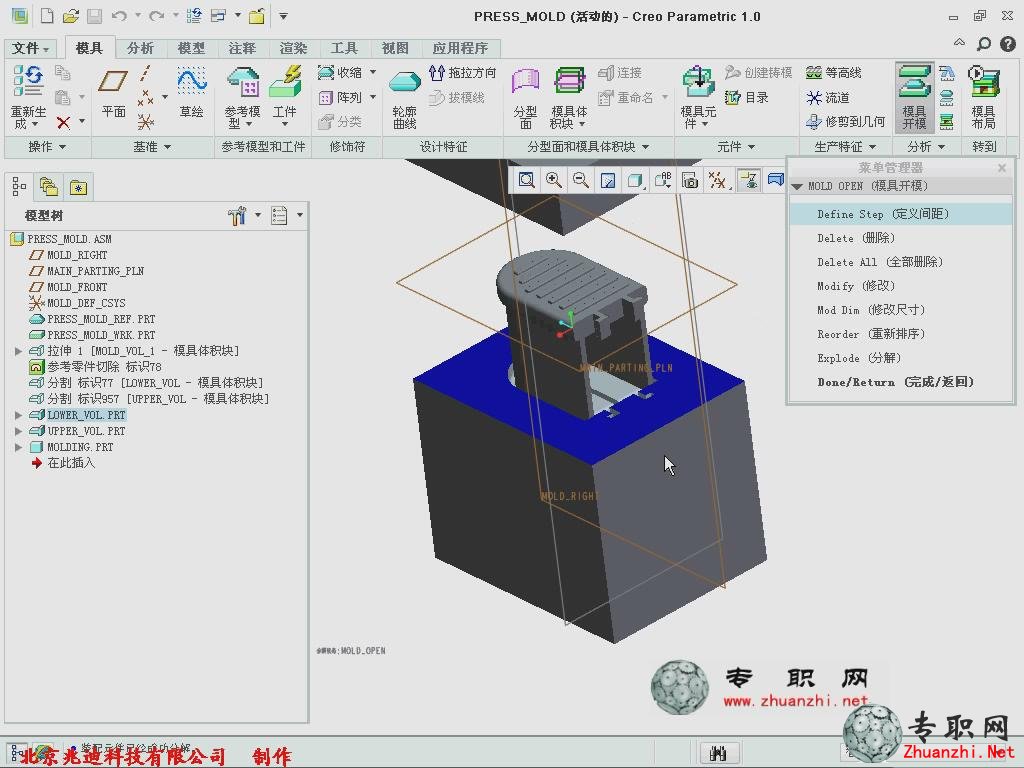Click the Trim to Geometry (修剪到几何) tool

click(x=846, y=121)
